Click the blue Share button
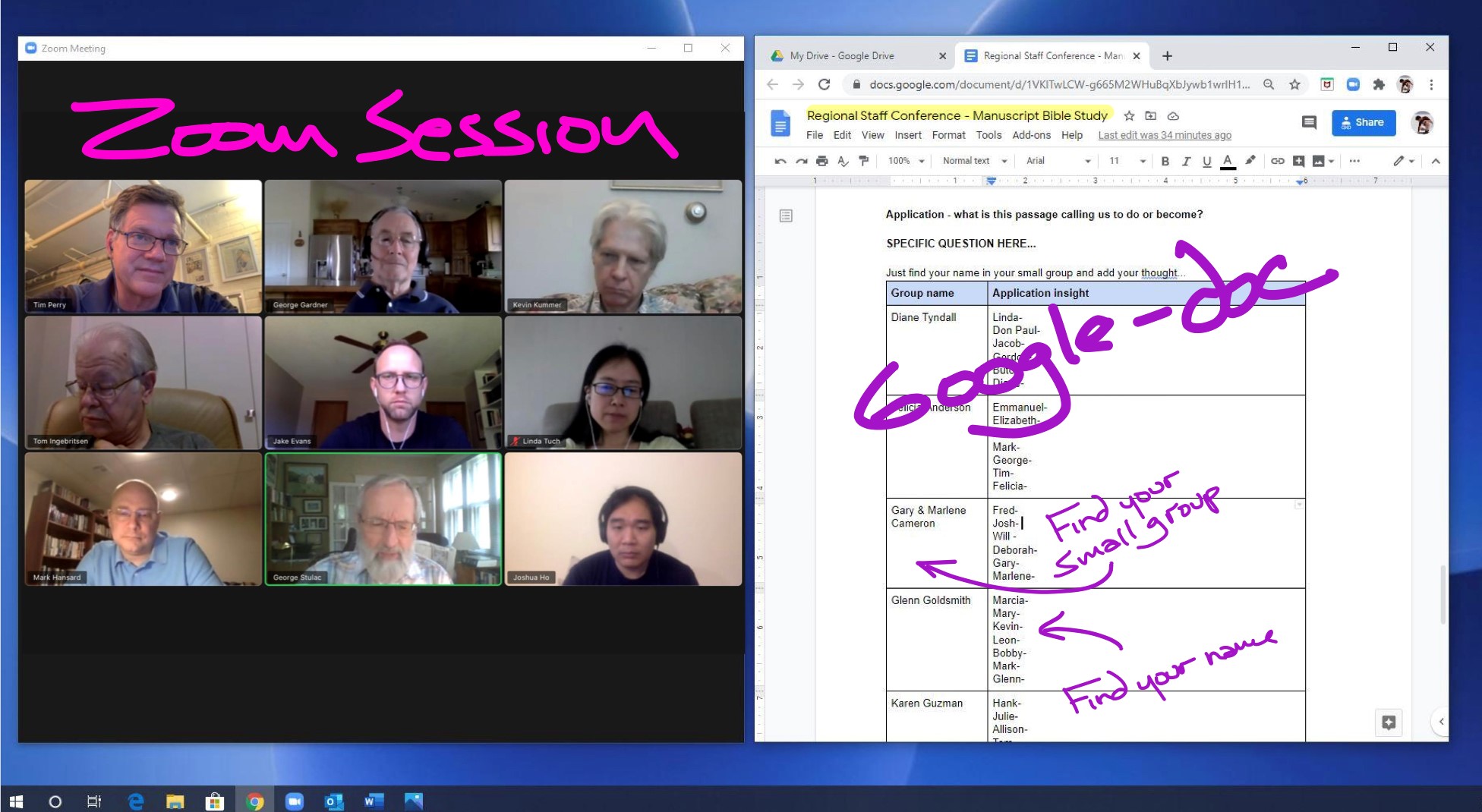Viewport: 1482px width, 812px height. click(1363, 122)
